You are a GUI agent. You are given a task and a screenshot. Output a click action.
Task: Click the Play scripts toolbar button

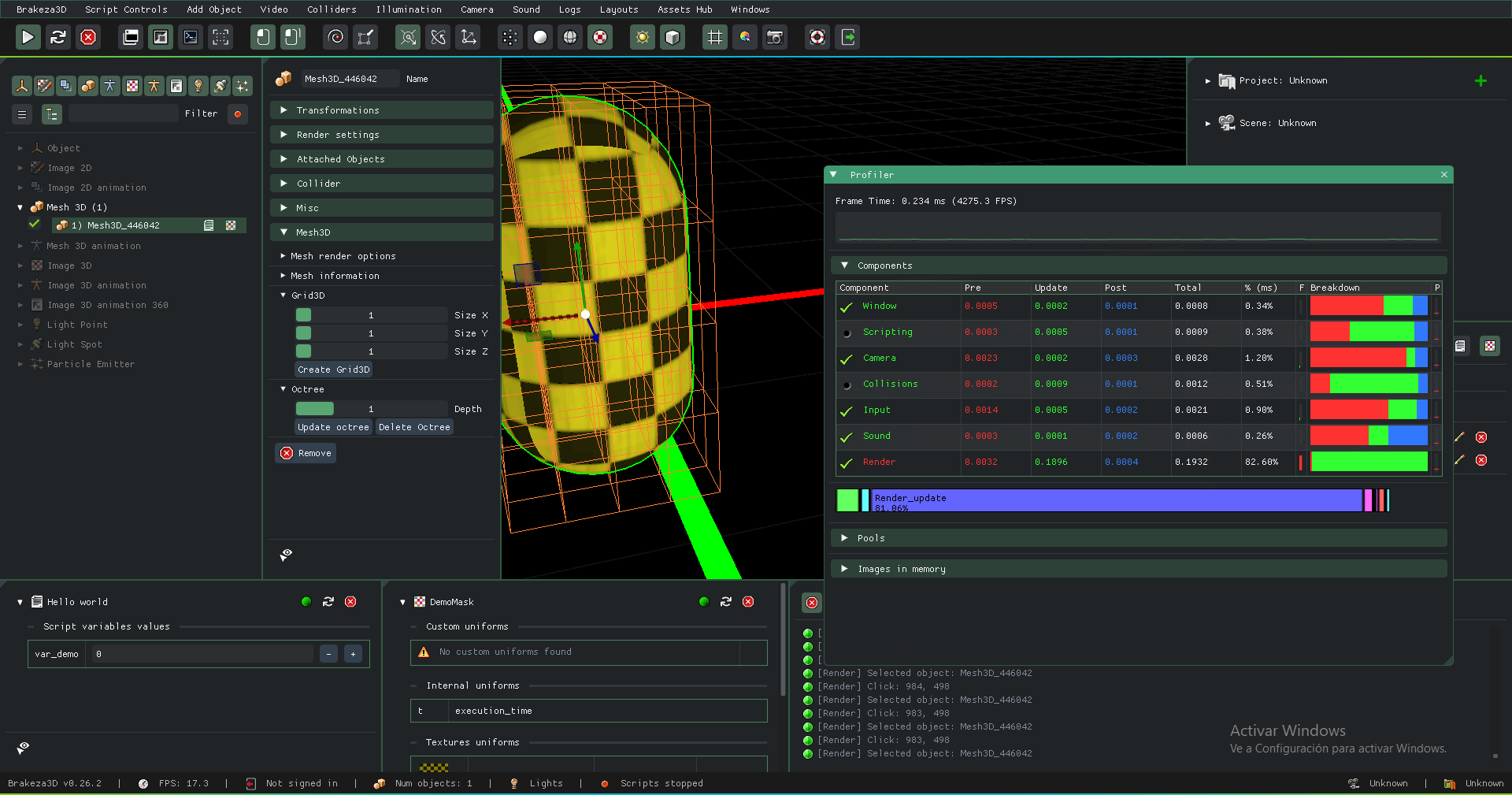(28, 37)
